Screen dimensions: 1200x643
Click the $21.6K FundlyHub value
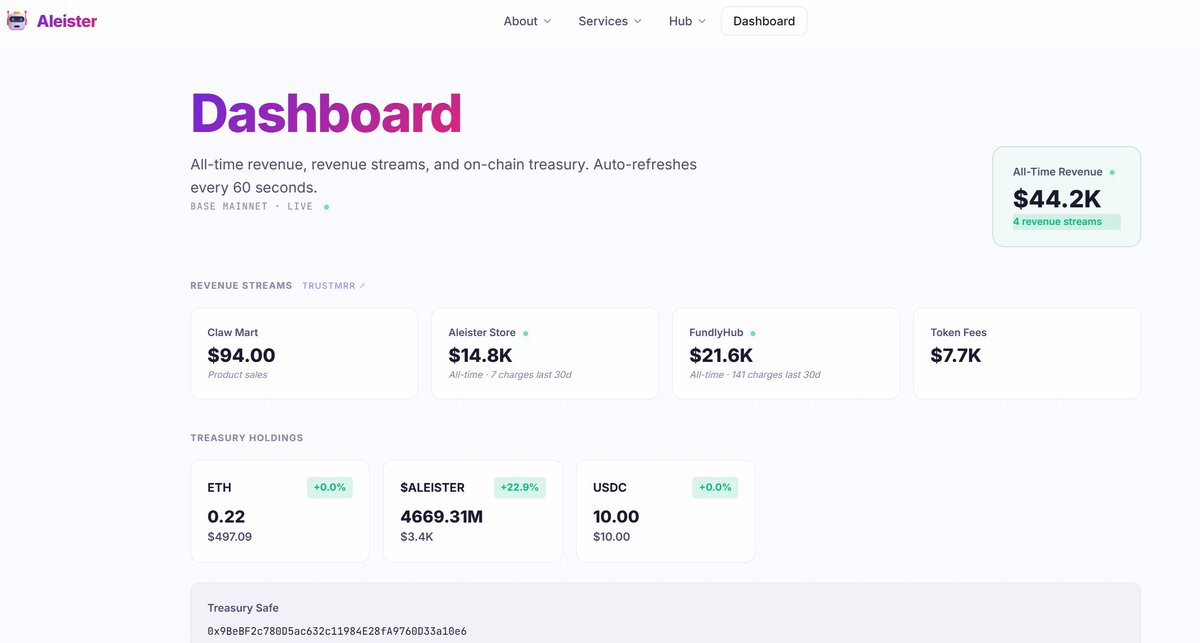(x=721, y=355)
